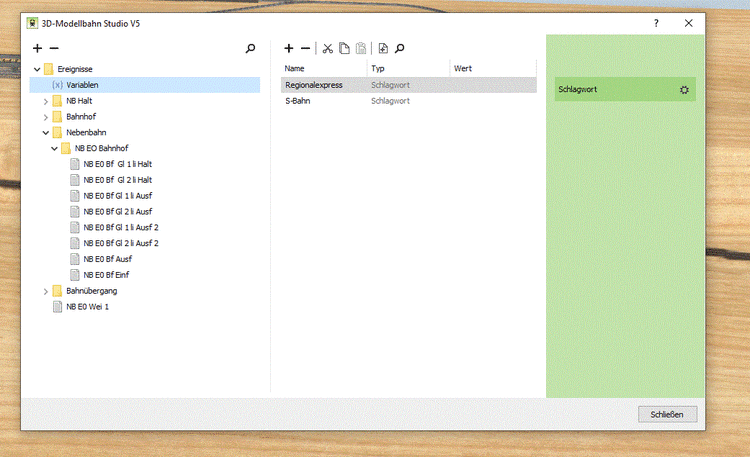This screenshot has height=457, width=750.
Task: Select the Nebenbahn folder label
Action: (x=86, y=133)
